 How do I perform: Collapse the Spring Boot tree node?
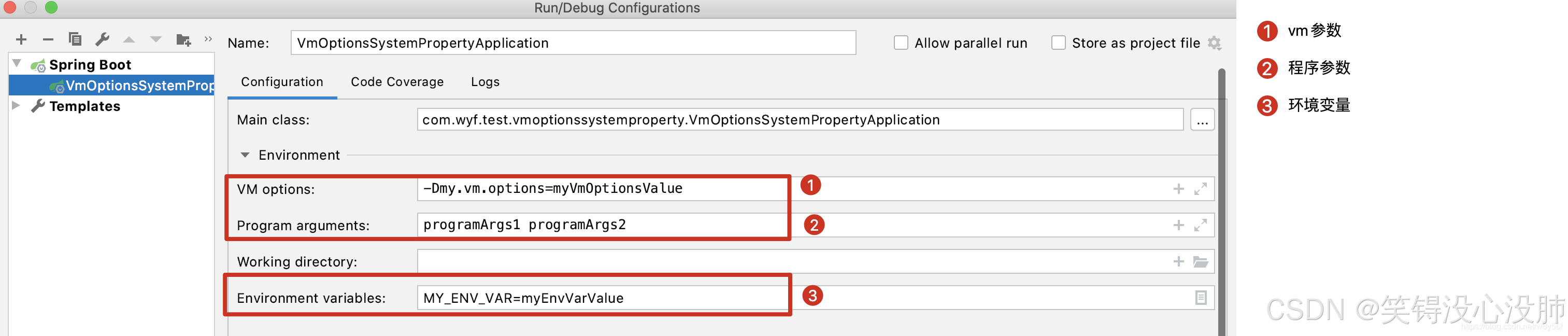pyautogui.click(x=17, y=63)
